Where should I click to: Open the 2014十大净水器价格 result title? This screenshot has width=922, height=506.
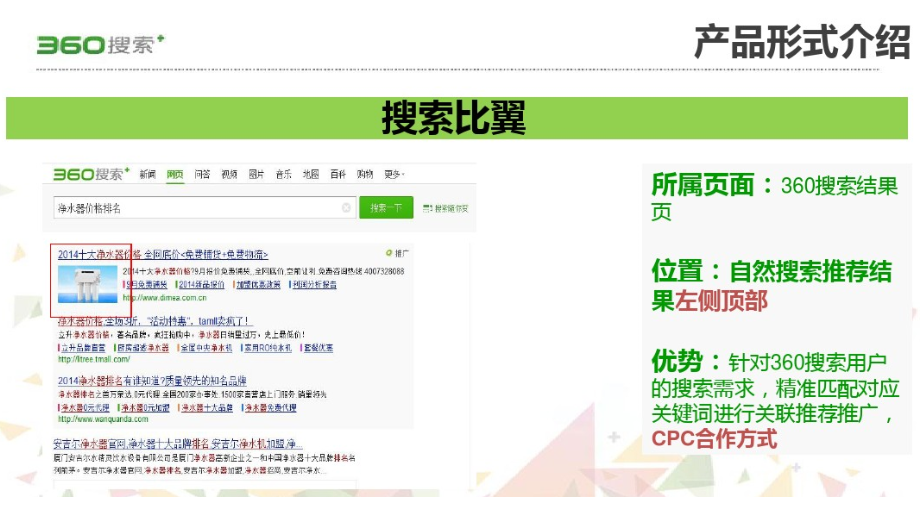(163, 254)
